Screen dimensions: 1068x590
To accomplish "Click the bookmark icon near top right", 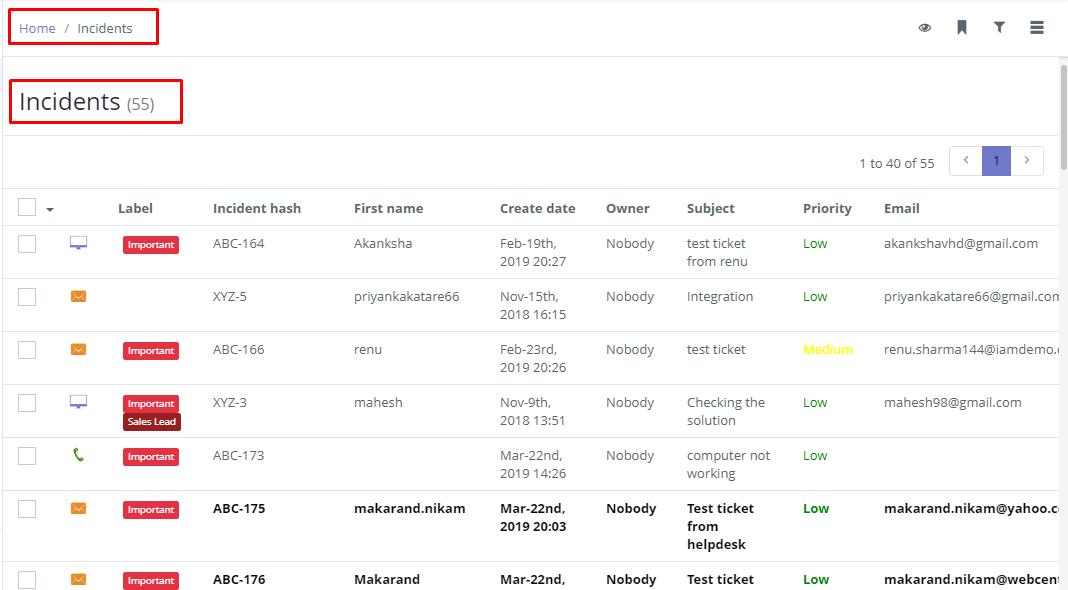I will coord(961,27).
